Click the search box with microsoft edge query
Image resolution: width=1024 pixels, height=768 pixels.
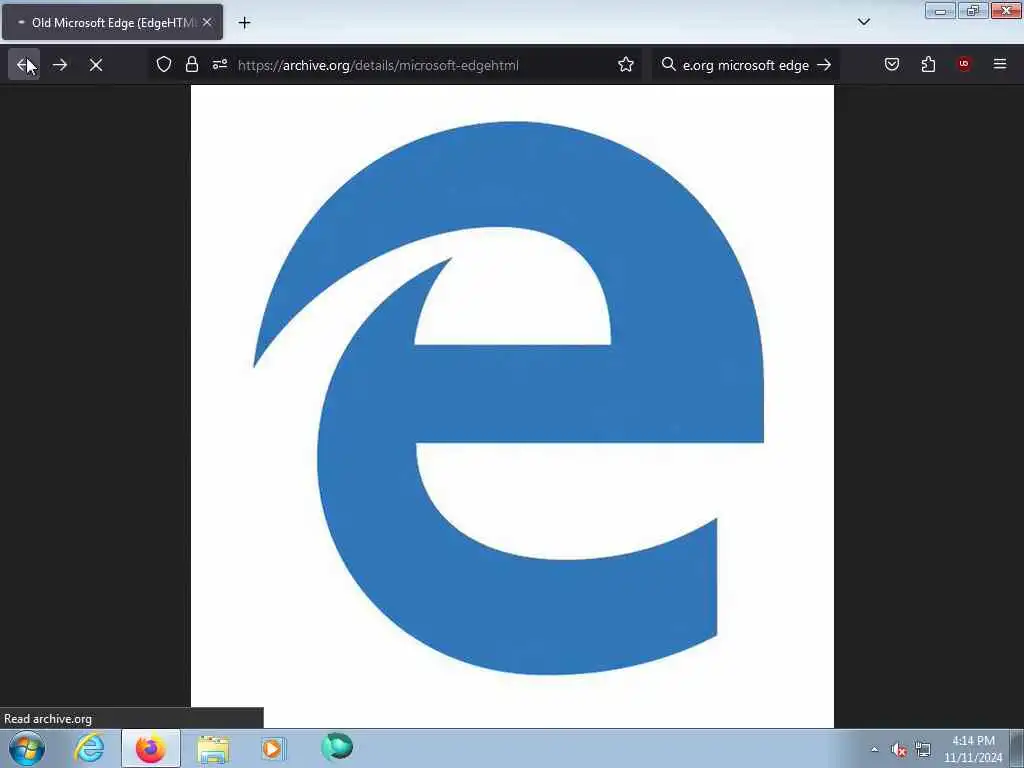(x=746, y=65)
